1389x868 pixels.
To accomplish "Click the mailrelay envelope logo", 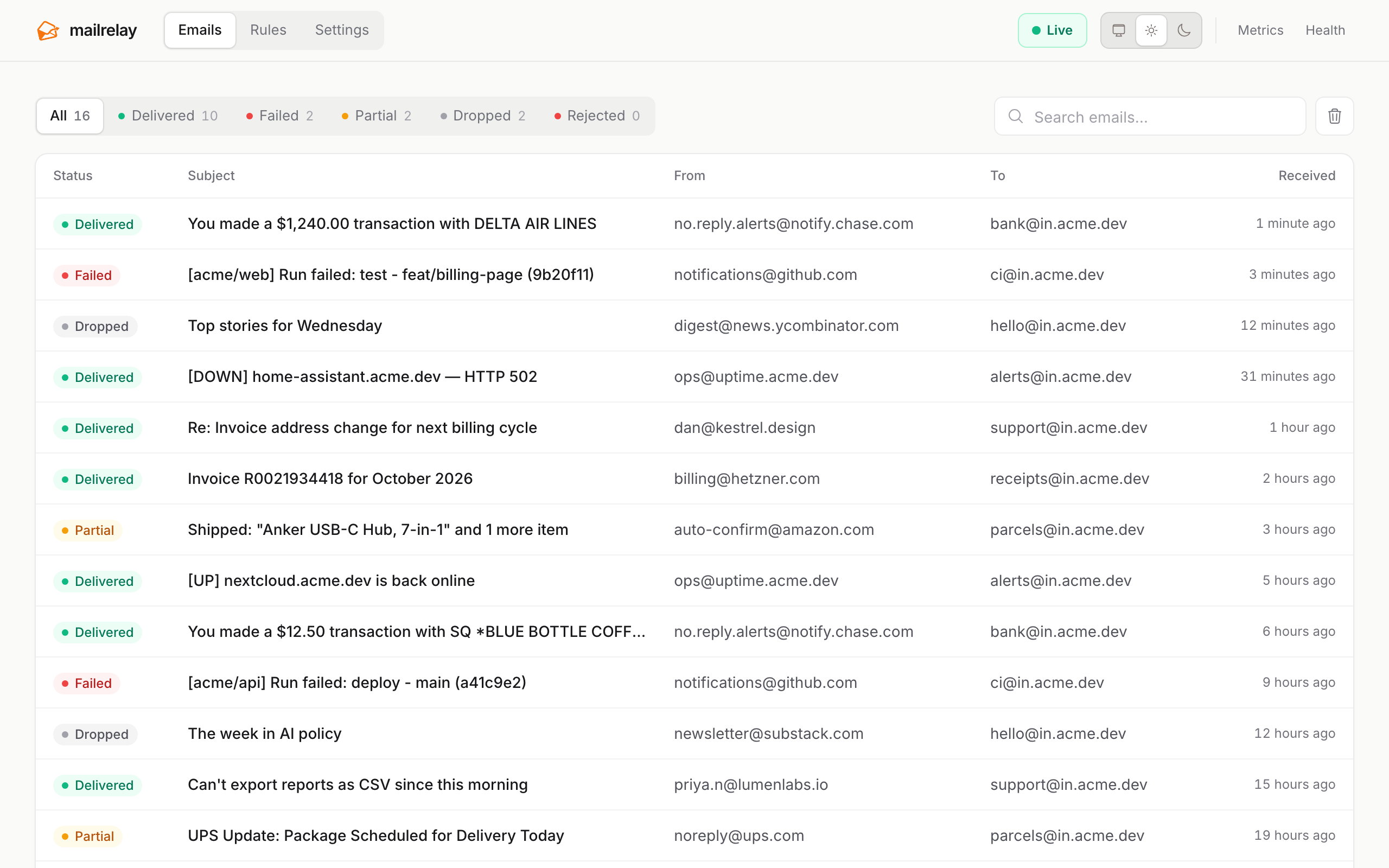I will (48, 30).
